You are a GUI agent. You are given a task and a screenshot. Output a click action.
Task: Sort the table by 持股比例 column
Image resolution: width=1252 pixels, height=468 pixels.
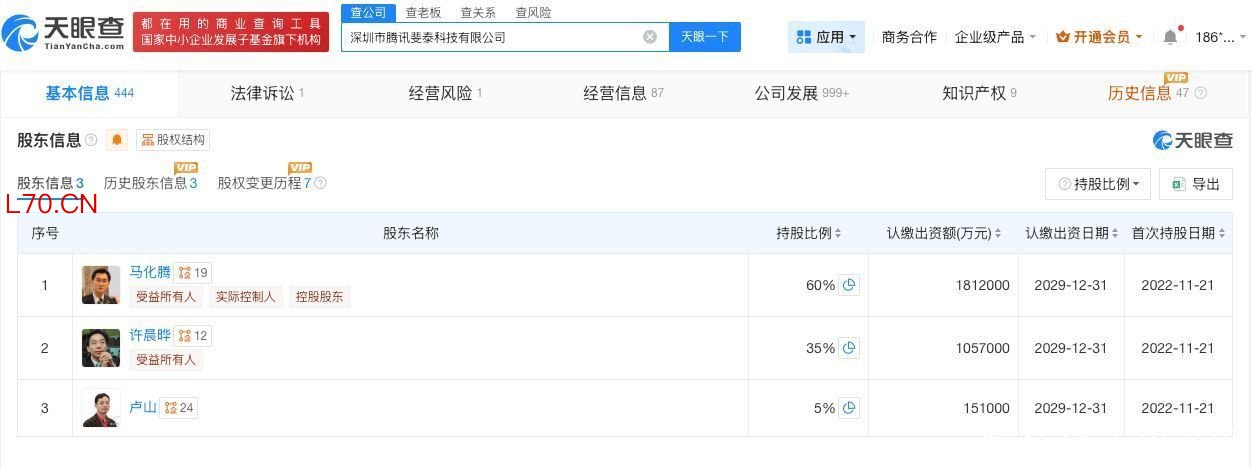(x=809, y=233)
